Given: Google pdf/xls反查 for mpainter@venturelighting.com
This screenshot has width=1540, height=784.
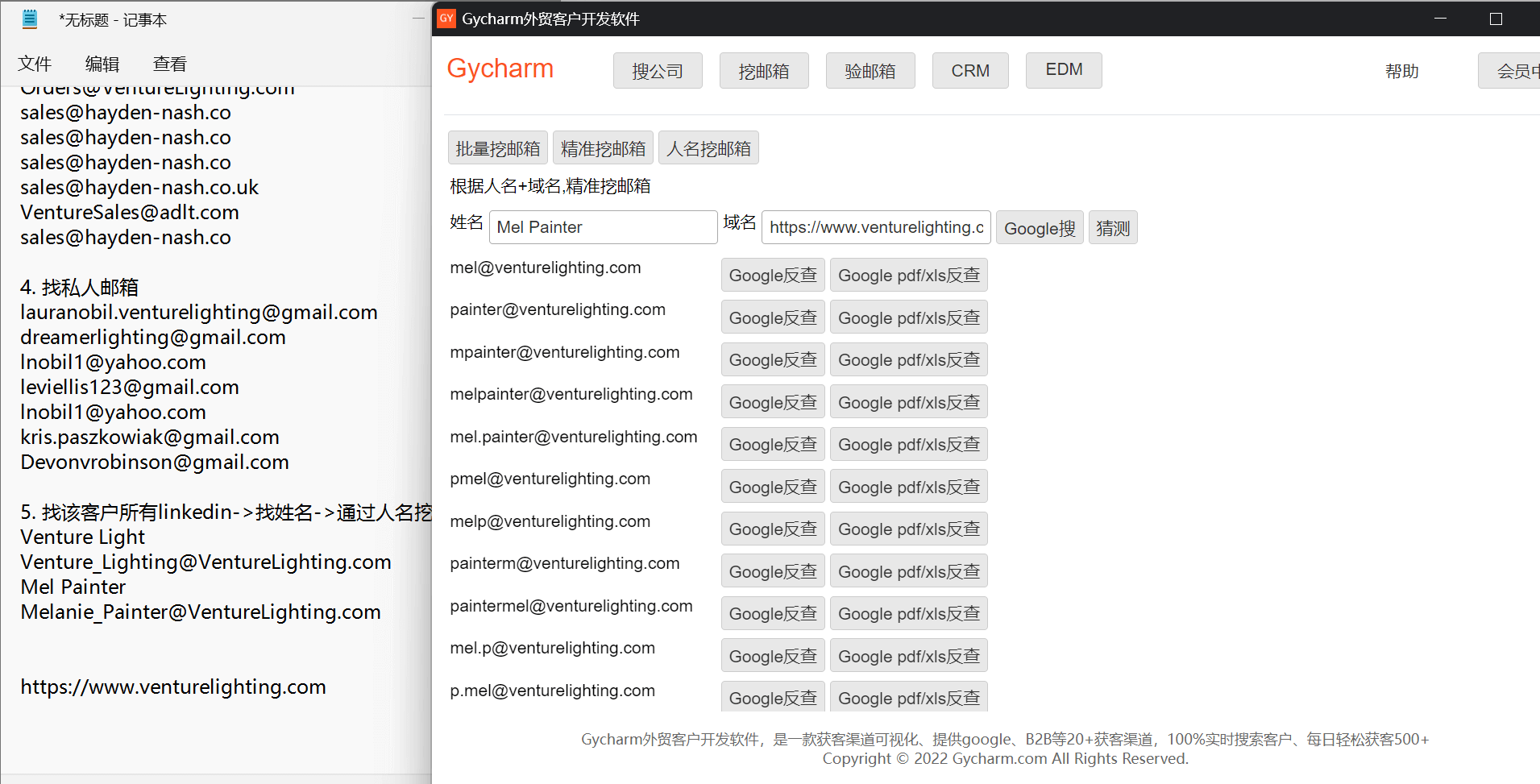Looking at the screenshot, I should (x=909, y=360).
